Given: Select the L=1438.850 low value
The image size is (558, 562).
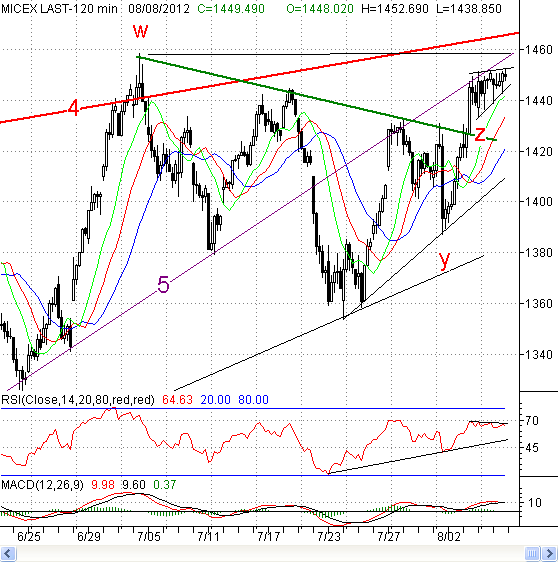Looking at the screenshot, I should (469, 9).
